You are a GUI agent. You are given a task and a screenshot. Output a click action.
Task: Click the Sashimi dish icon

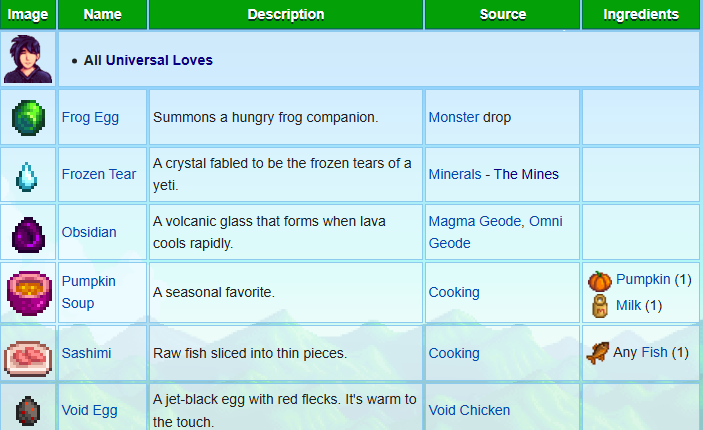pos(28,354)
